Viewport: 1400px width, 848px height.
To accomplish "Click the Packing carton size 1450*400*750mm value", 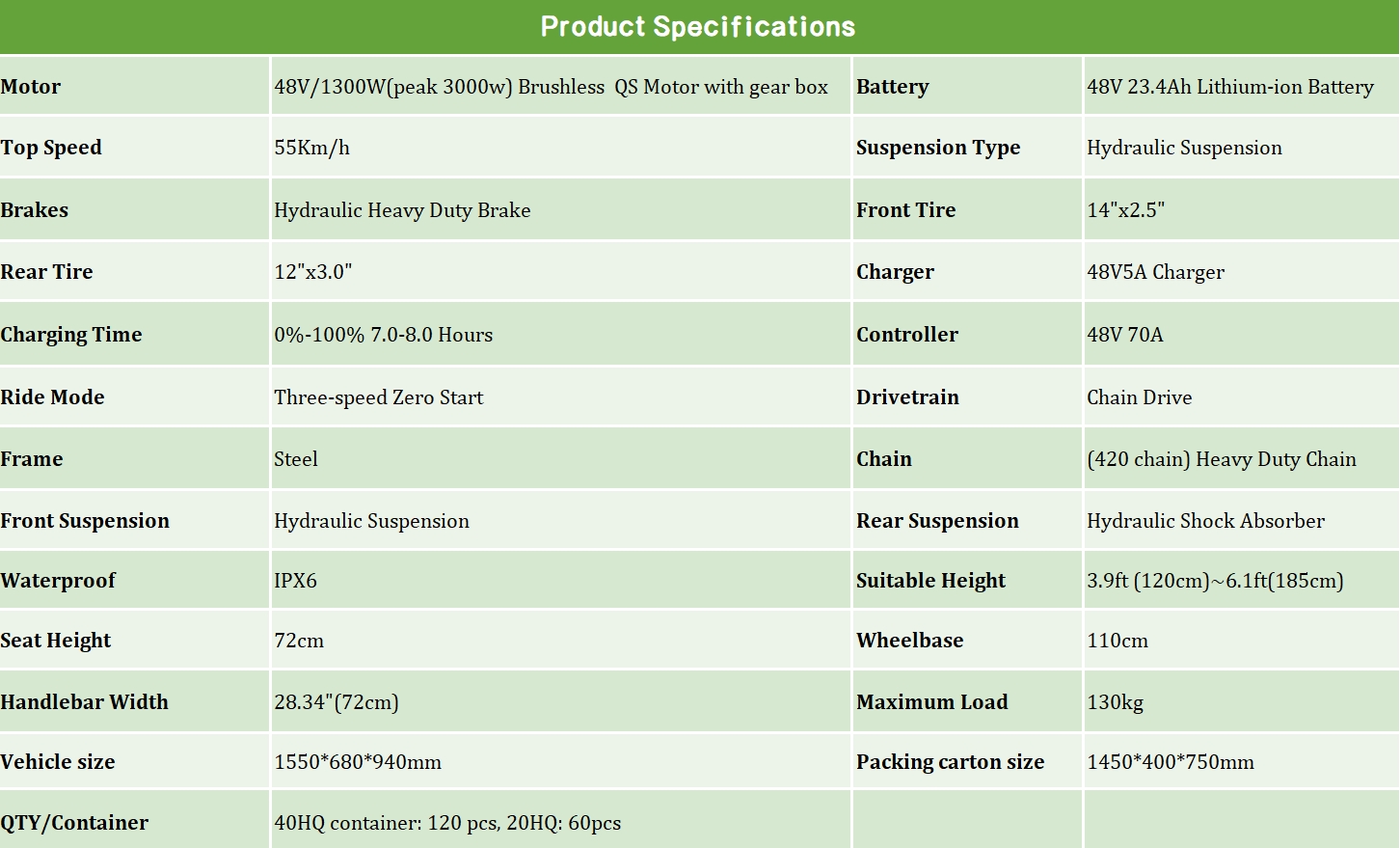I will pyautogui.click(x=1170, y=762).
